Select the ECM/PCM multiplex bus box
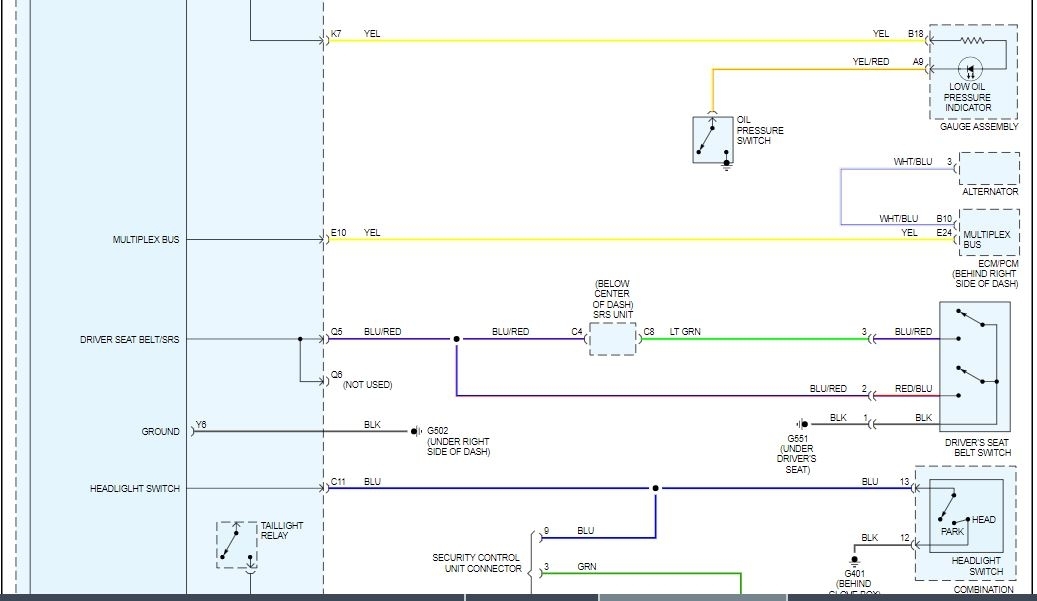1037x601 pixels. point(989,233)
